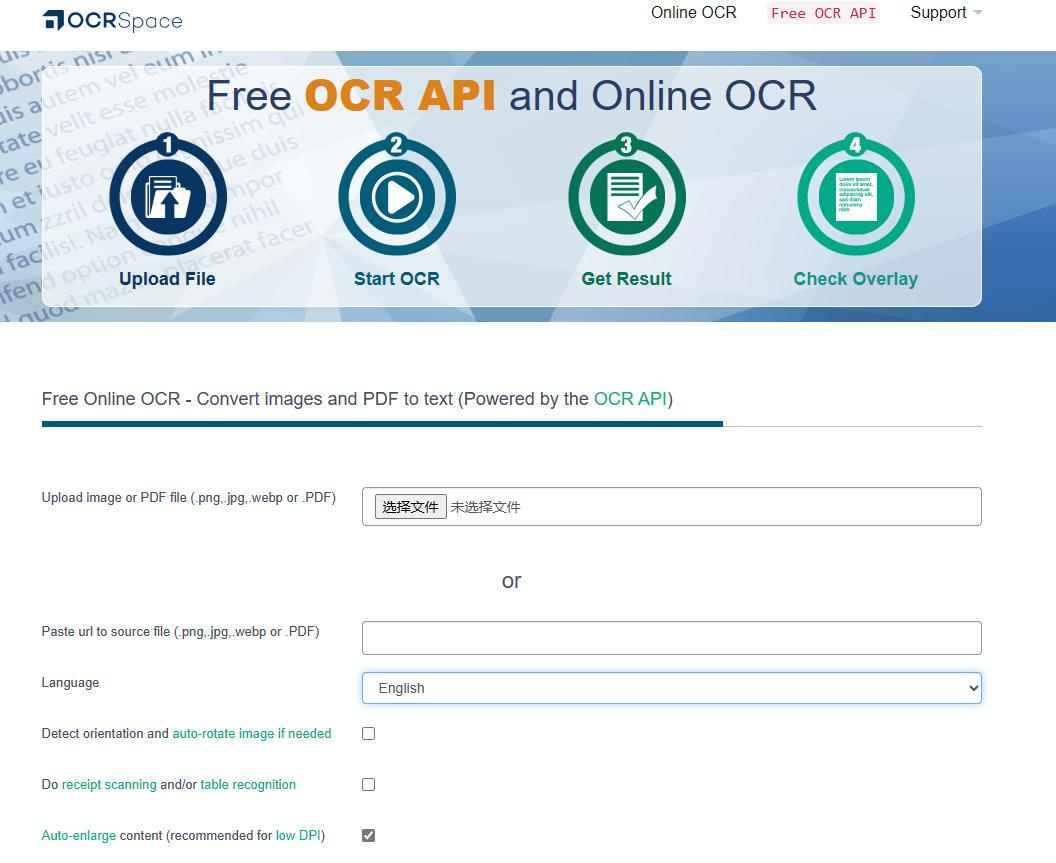Click the Upload File label
The width and height of the screenshot is (1056, 863).
click(x=168, y=279)
